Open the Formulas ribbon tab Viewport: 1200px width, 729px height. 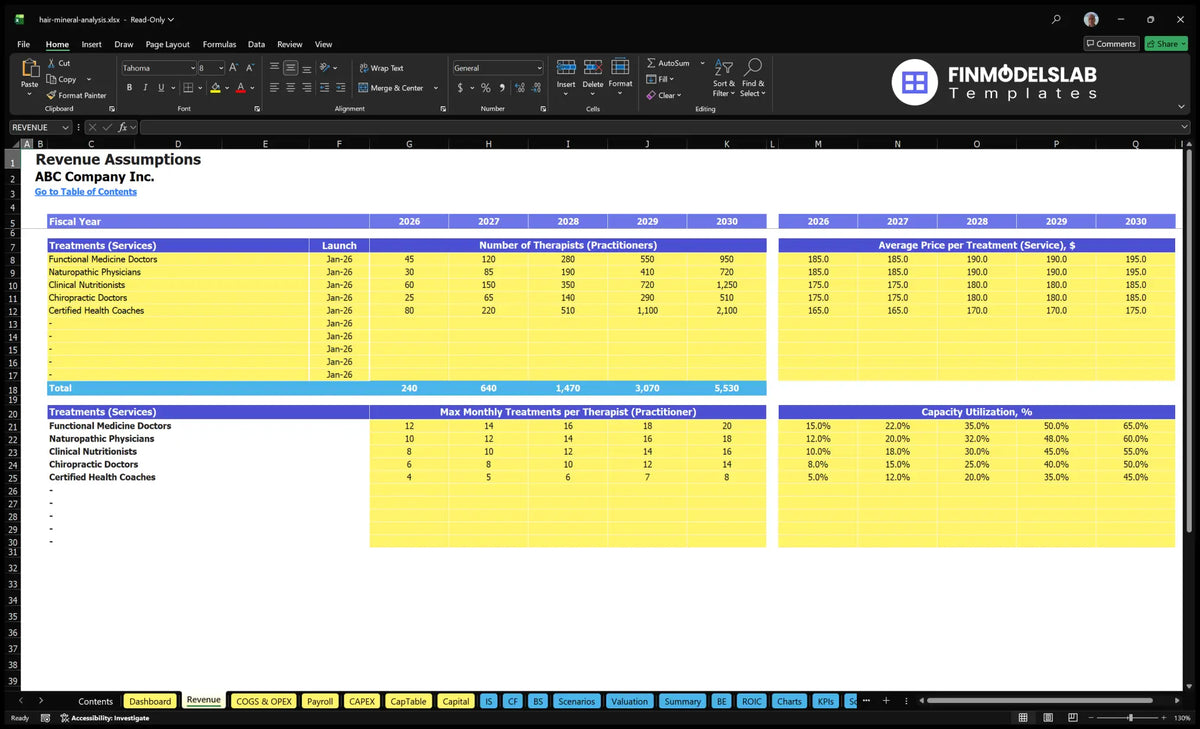[x=219, y=44]
